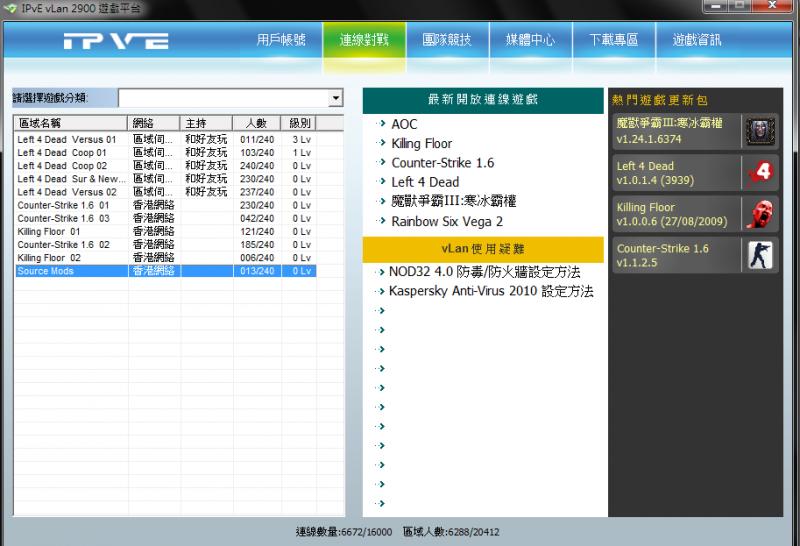Click the Counter-Strike 1.6 update icon
The width and height of the screenshot is (800, 546).
[759, 255]
